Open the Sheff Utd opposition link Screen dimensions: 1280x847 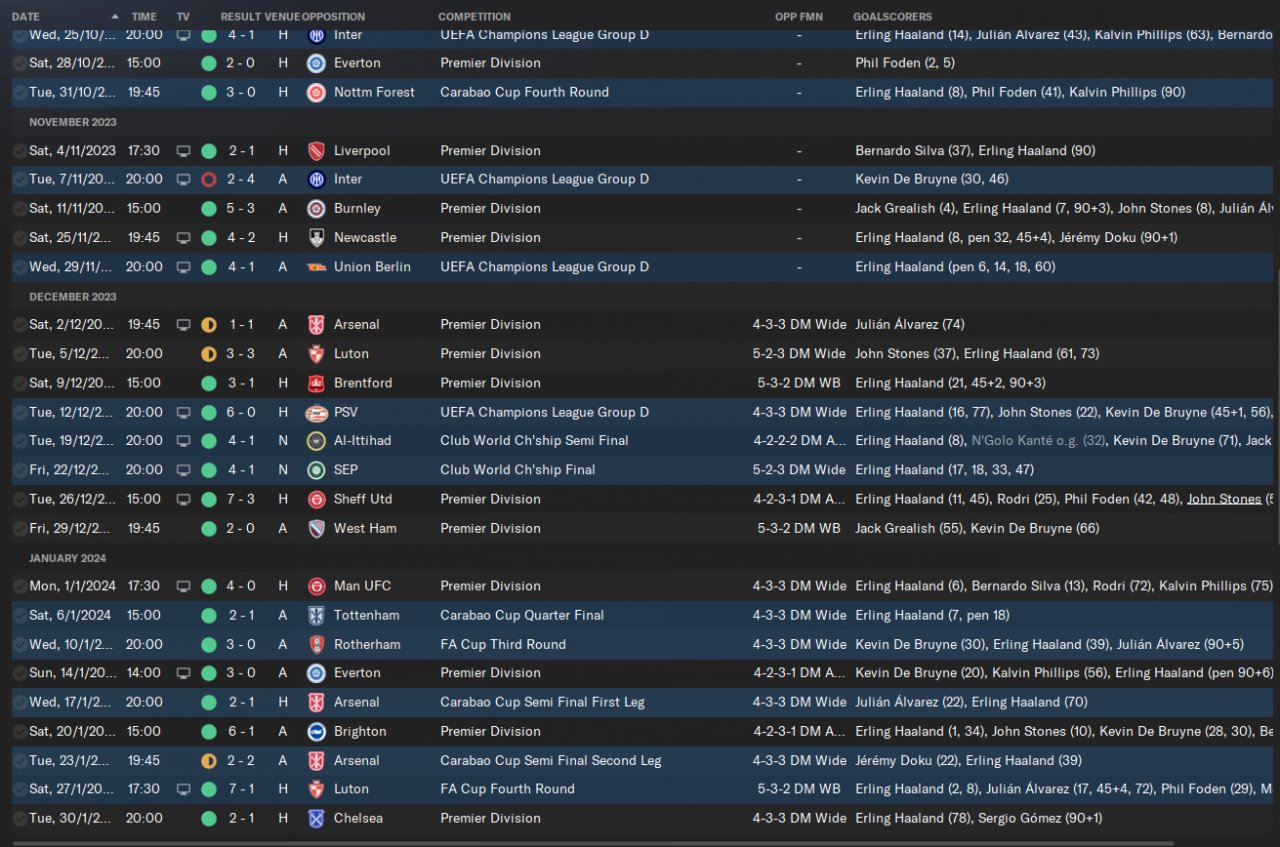point(363,499)
